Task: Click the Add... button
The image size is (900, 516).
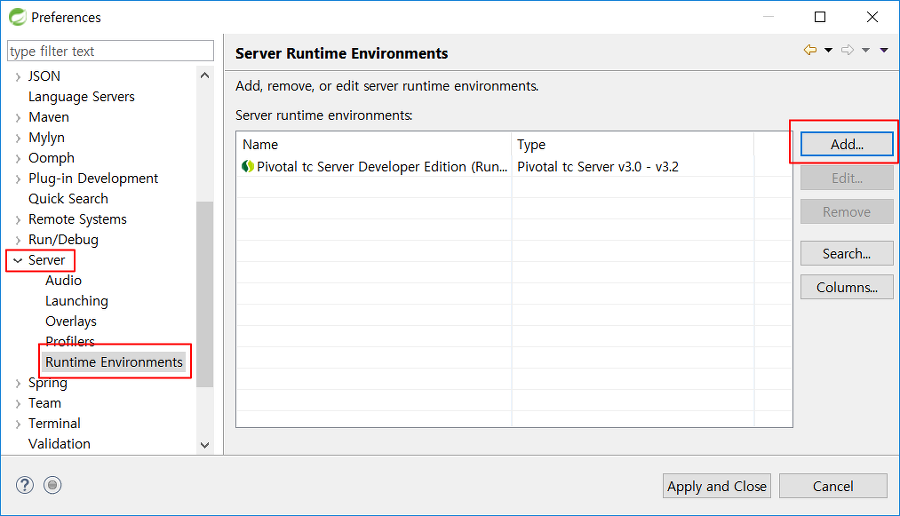Action: click(847, 144)
